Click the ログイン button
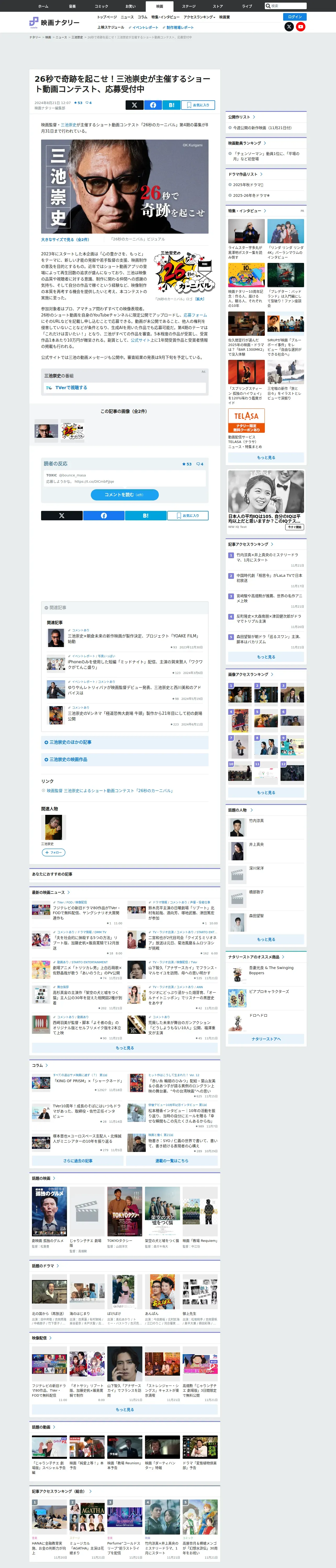 (295, 16)
